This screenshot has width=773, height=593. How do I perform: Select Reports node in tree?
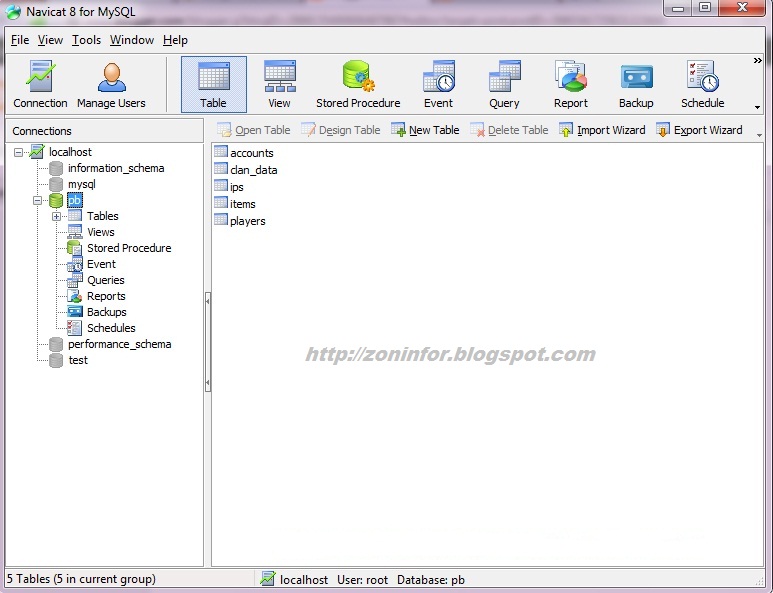[106, 296]
